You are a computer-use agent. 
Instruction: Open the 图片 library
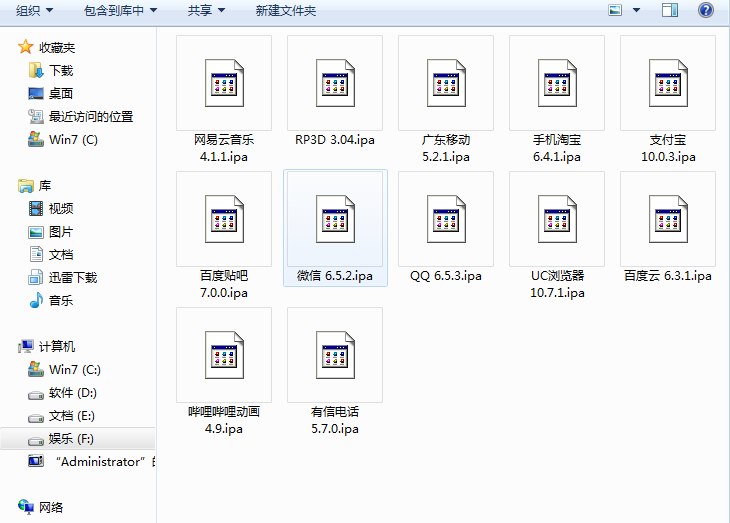tap(61, 231)
